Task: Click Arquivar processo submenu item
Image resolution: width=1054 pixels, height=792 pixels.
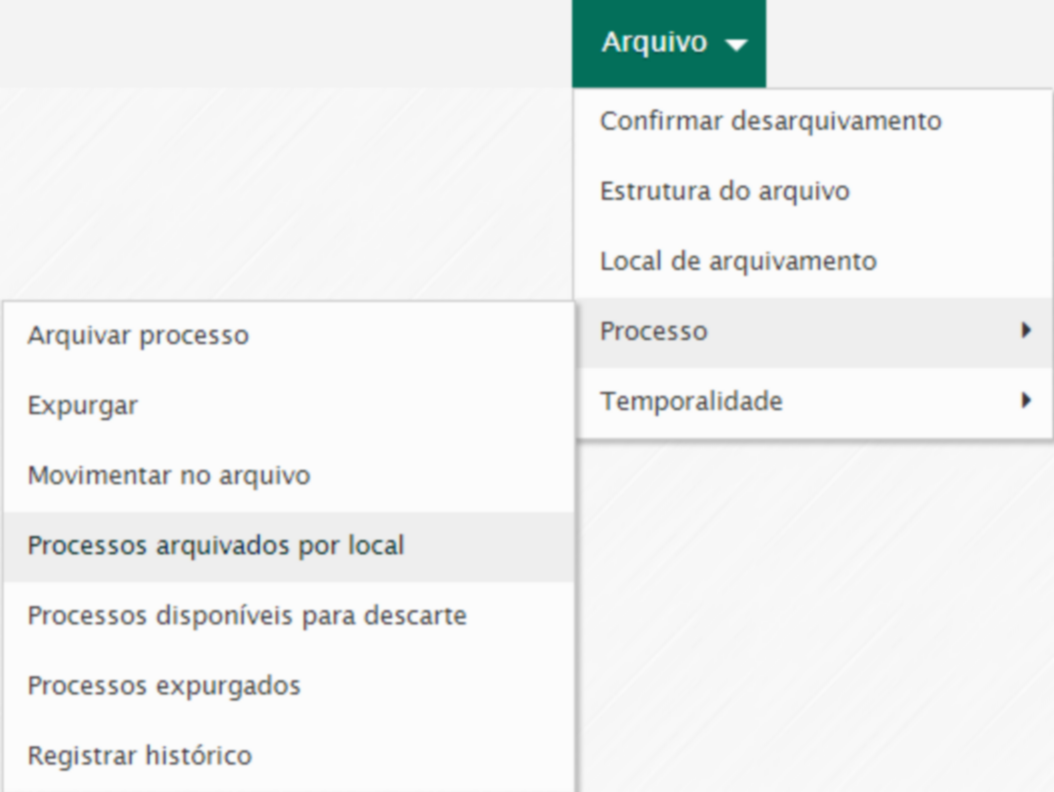Action: pos(289,335)
